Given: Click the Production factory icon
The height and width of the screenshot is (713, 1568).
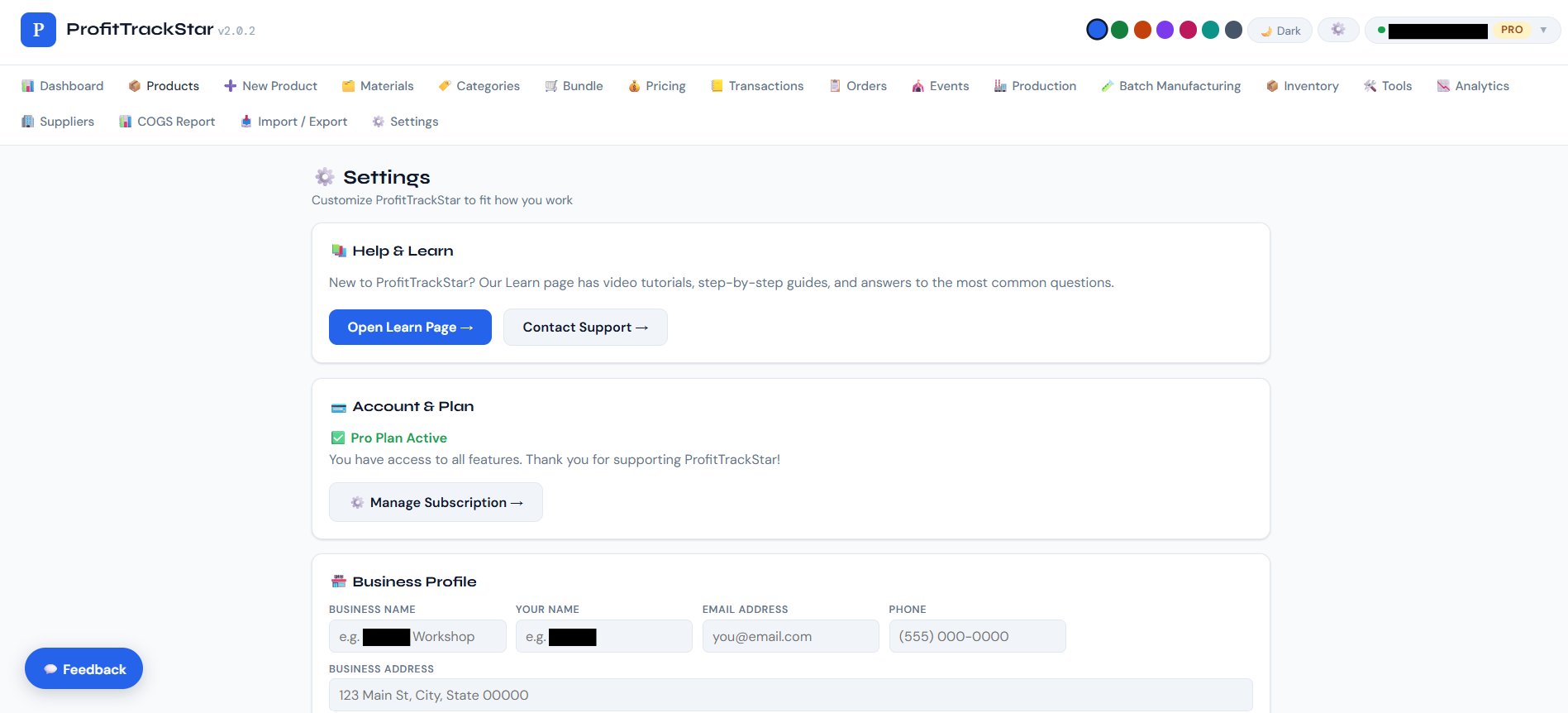Looking at the screenshot, I should 1000,86.
